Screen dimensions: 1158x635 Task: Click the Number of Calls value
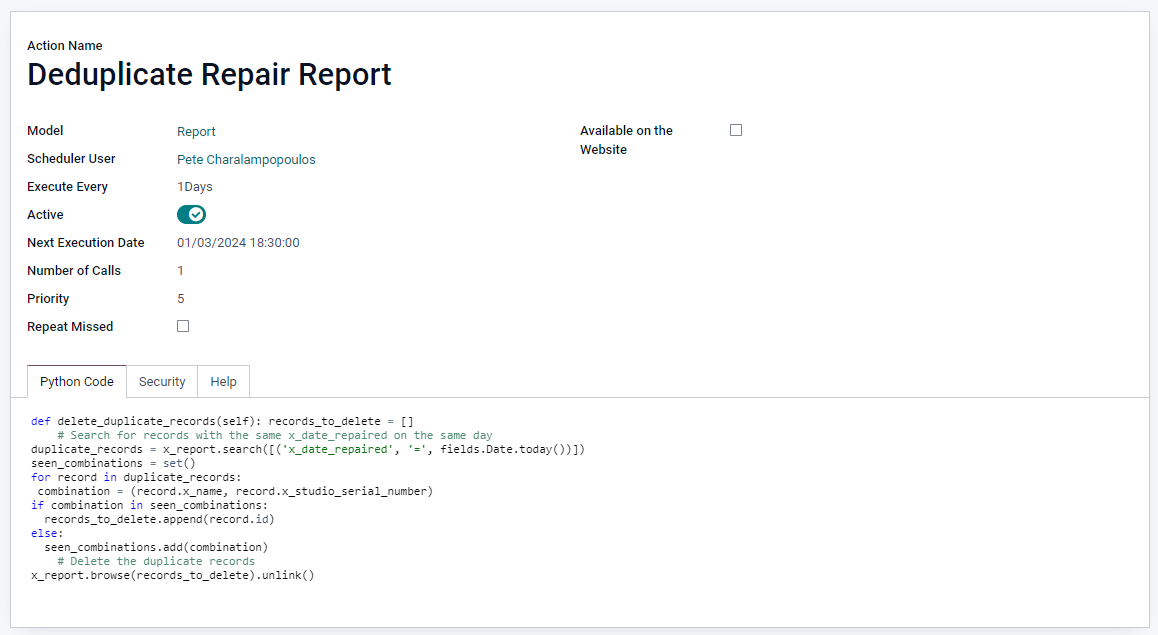coord(181,271)
